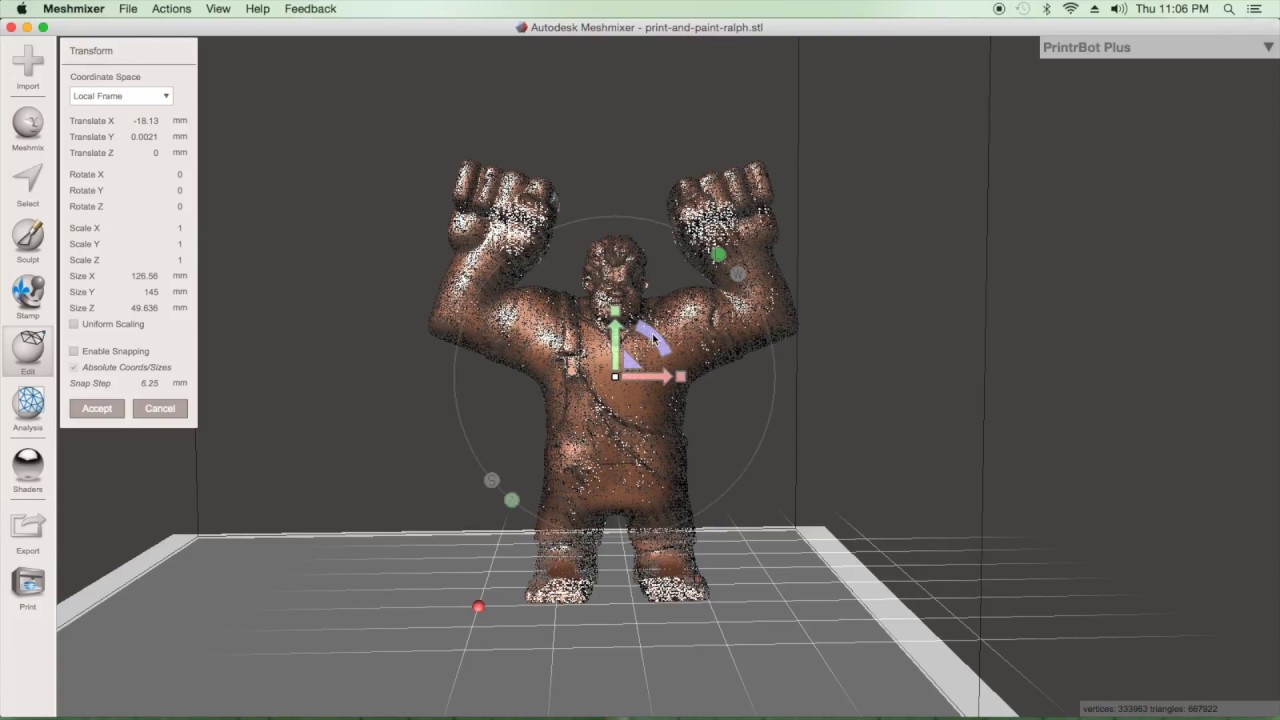Screen dimensions: 1280x720
Task: Open the Meshmix panel
Action: coord(28,129)
